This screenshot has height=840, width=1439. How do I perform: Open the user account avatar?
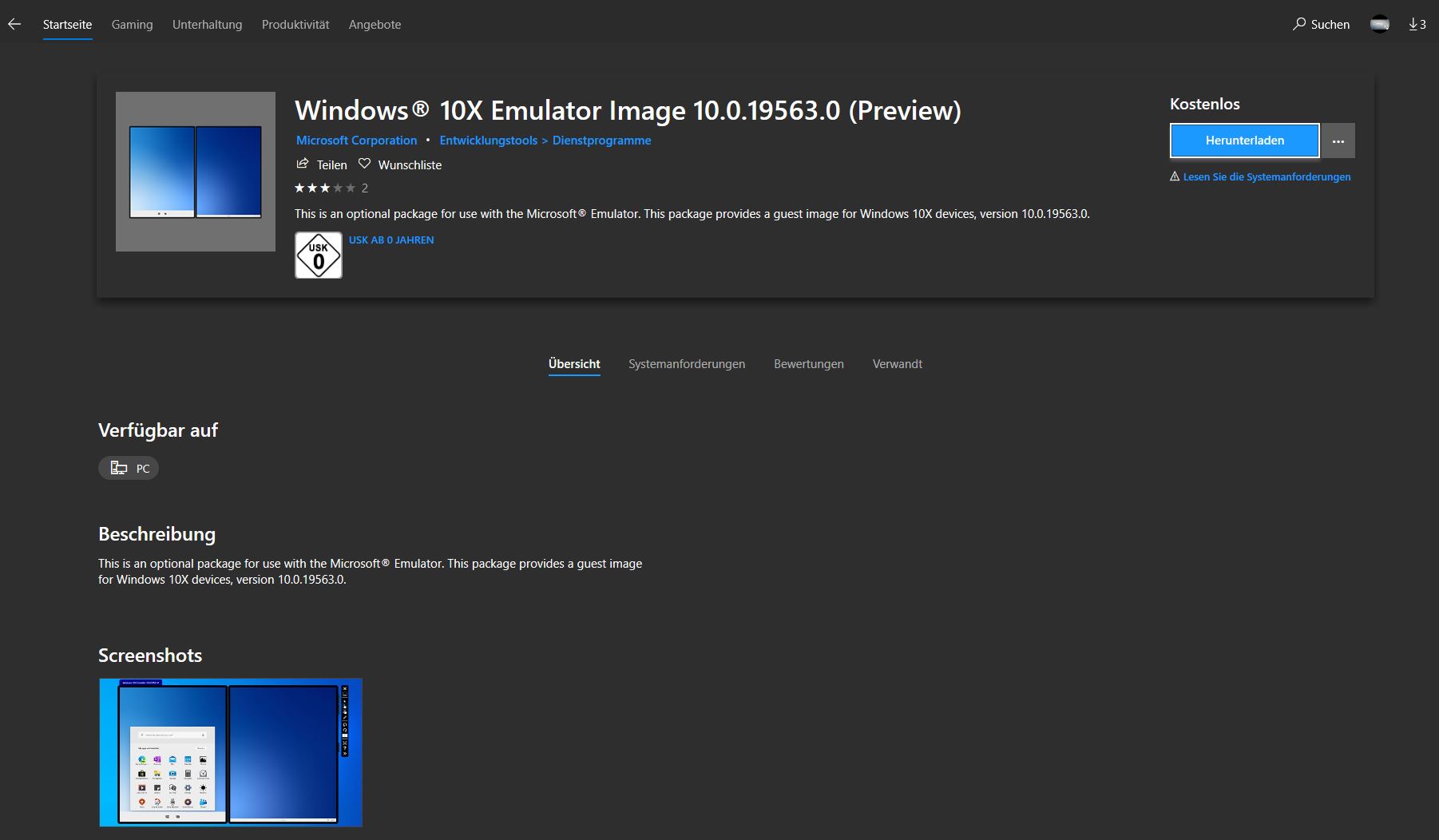coord(1379,25)
